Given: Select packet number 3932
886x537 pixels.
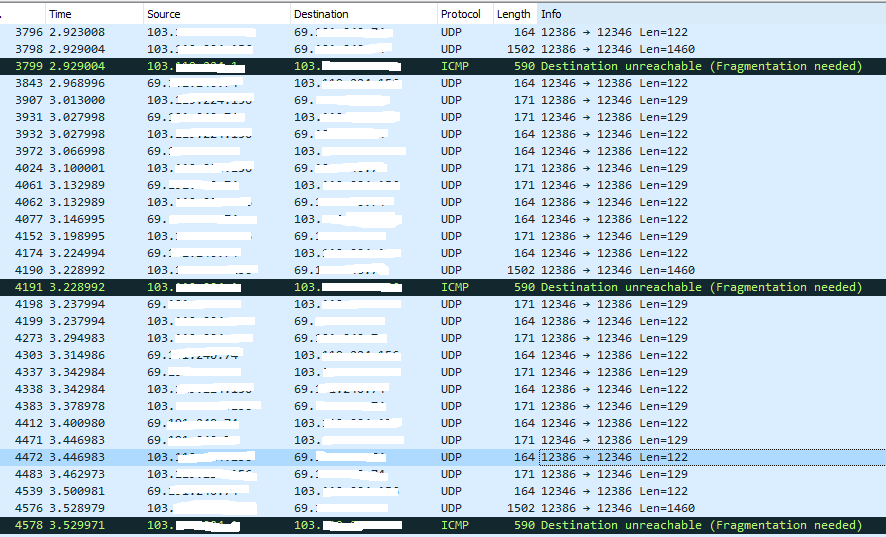Looking at the screenshot, I should [x=443, y=134].
